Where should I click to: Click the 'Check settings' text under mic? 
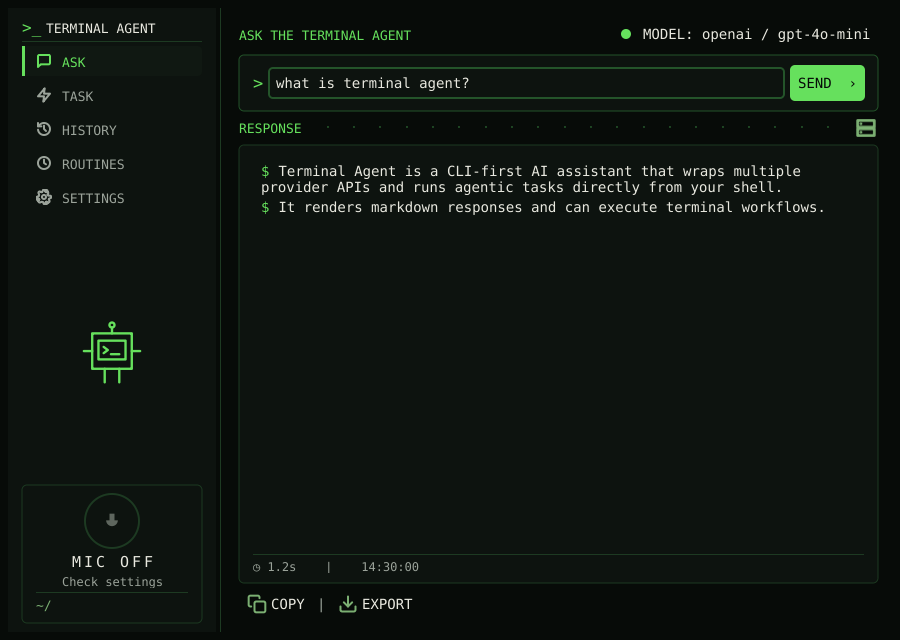tap(112, 581)
